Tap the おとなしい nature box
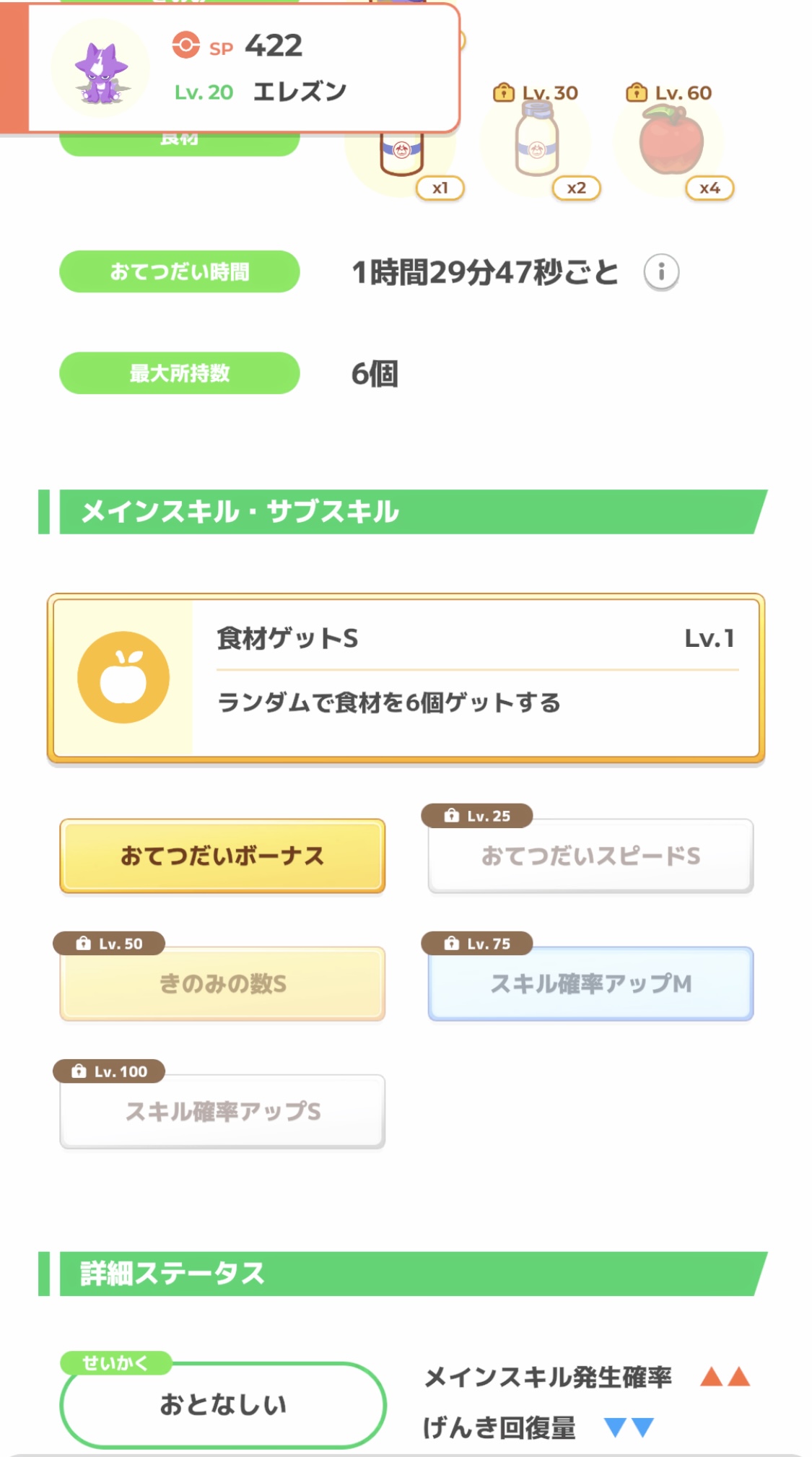 [x=223, y=1405]
